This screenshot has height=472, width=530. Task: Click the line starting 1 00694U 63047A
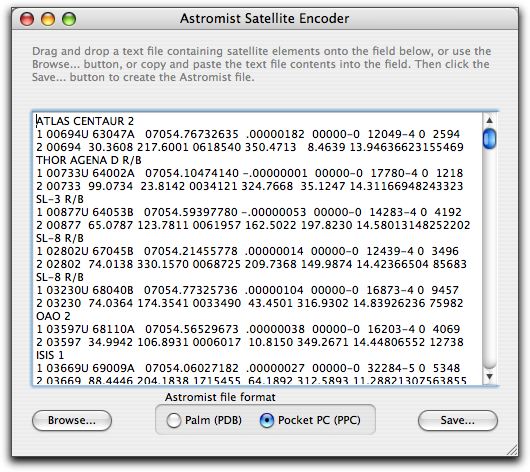pyautogui.click(x=248, y=134)
